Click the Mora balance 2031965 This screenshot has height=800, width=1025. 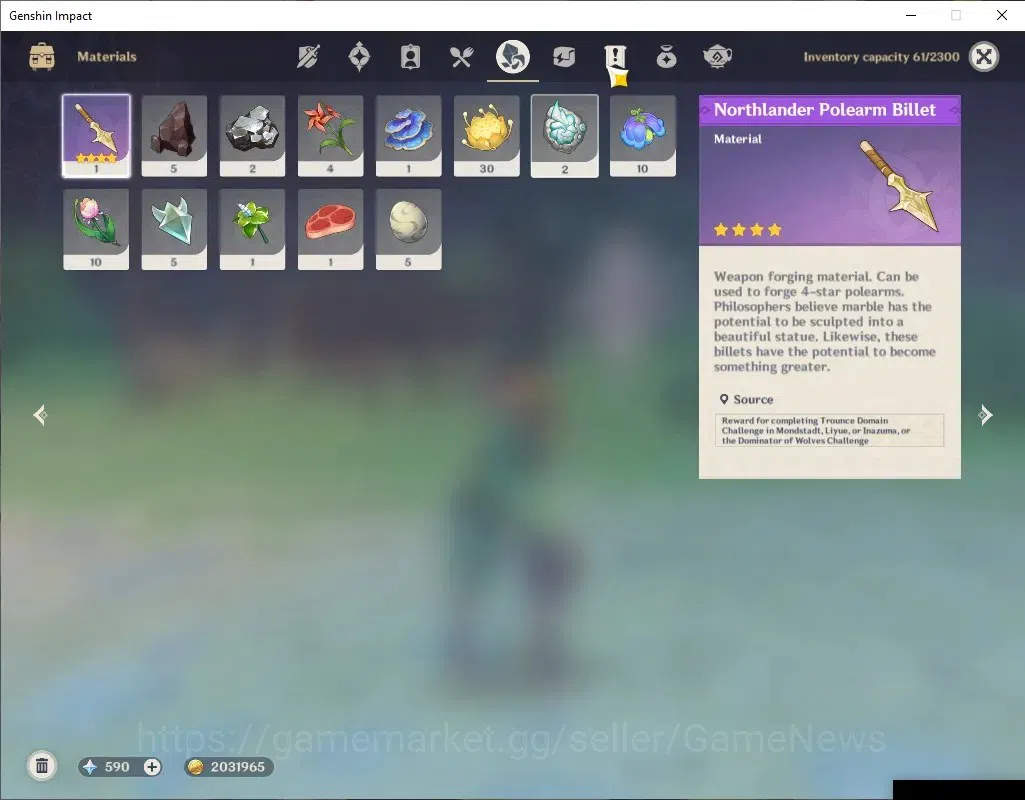[x=237, y=767]
